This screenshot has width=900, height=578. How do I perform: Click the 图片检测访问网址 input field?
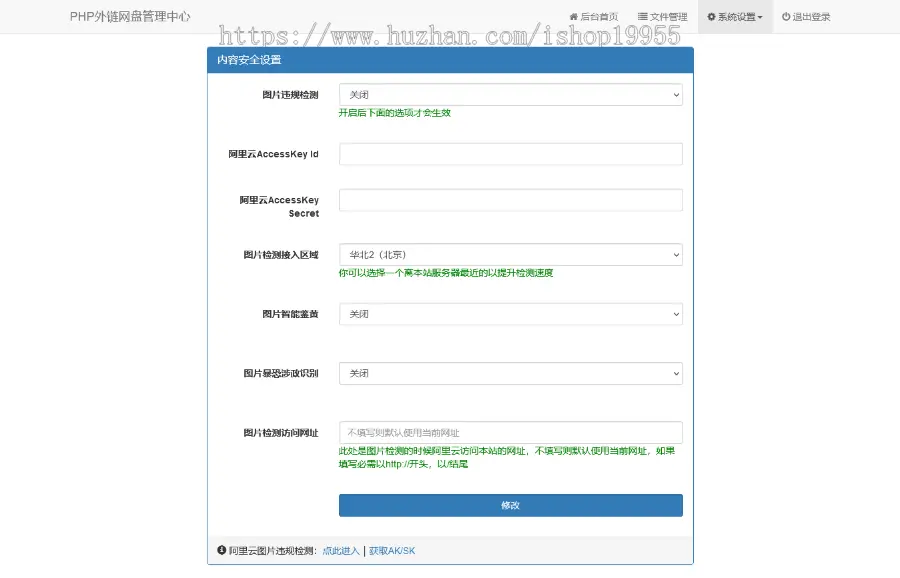510,432
